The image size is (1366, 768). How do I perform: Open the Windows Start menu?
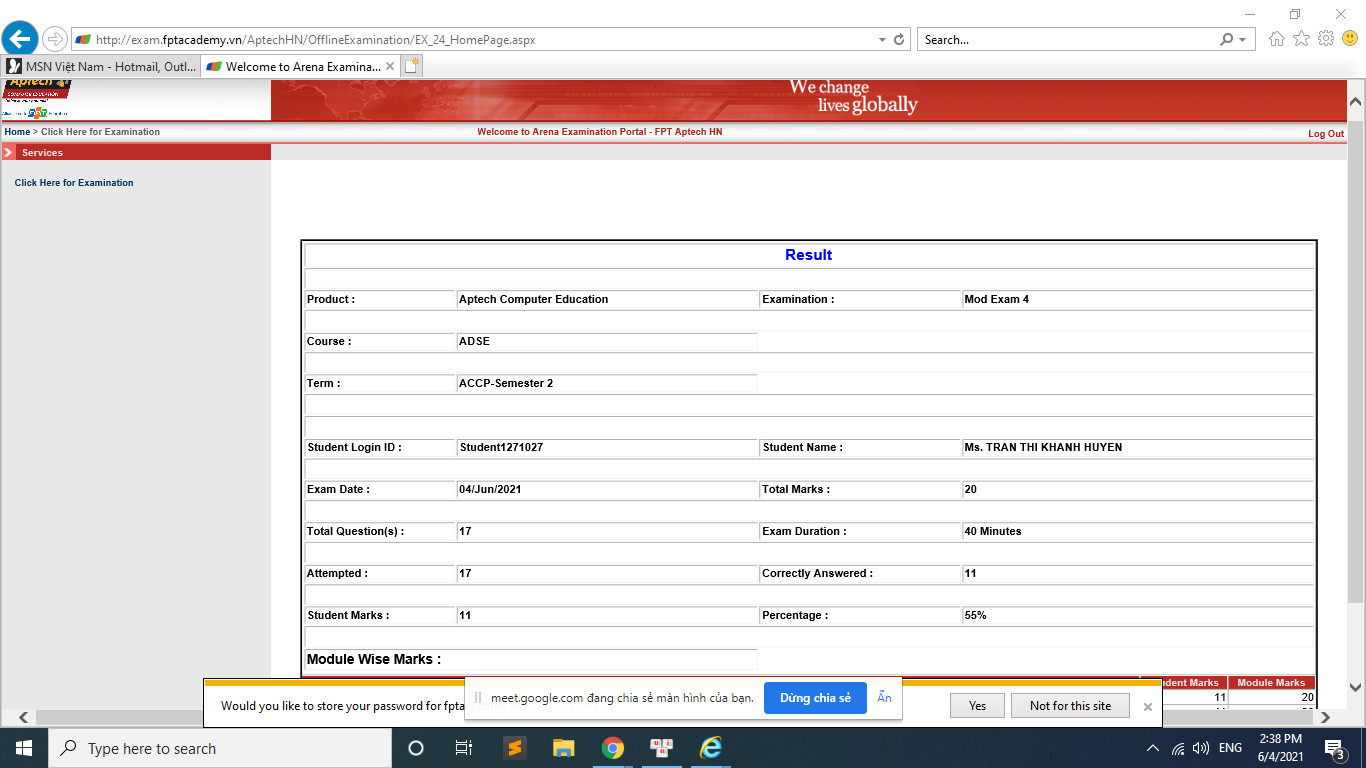pos(23,748)
